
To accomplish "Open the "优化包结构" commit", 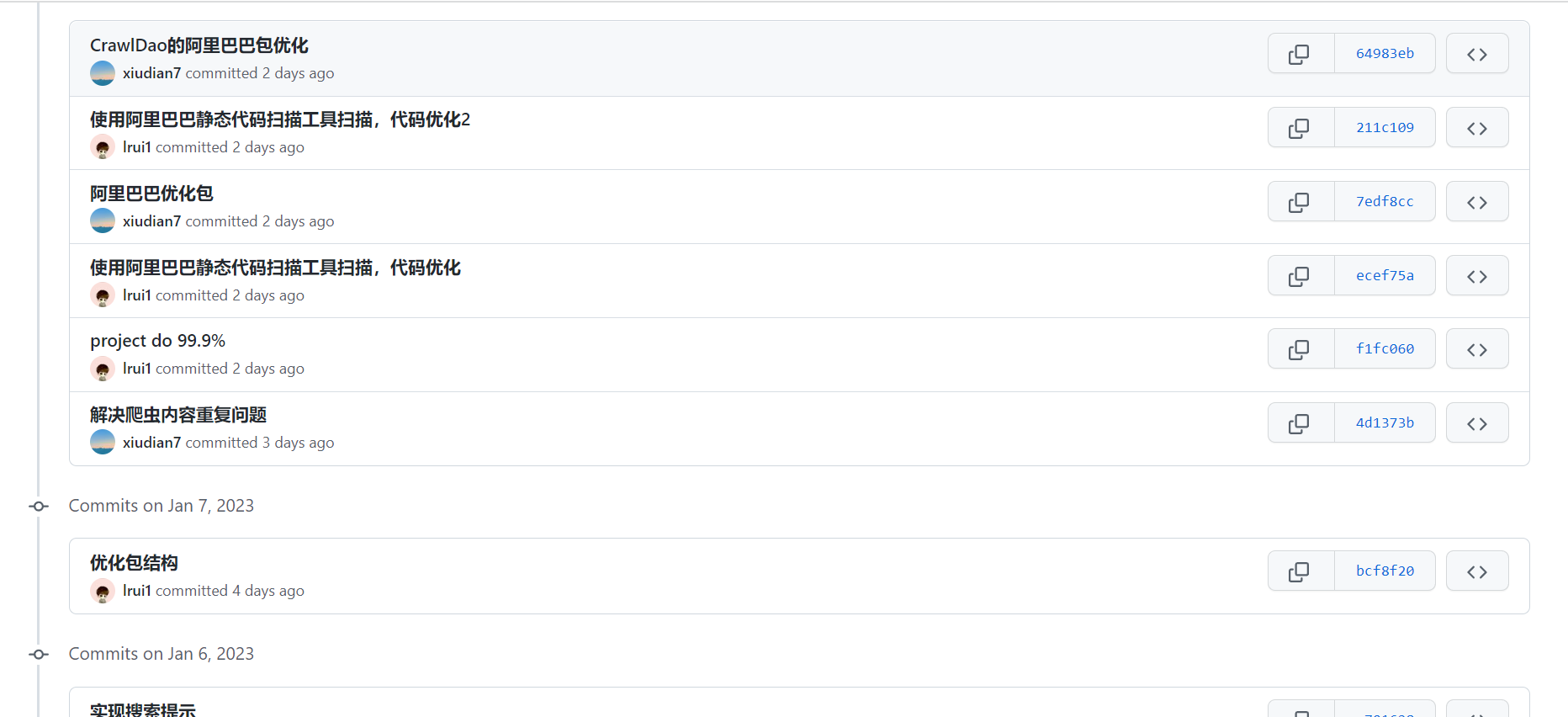I will point(134,563).
